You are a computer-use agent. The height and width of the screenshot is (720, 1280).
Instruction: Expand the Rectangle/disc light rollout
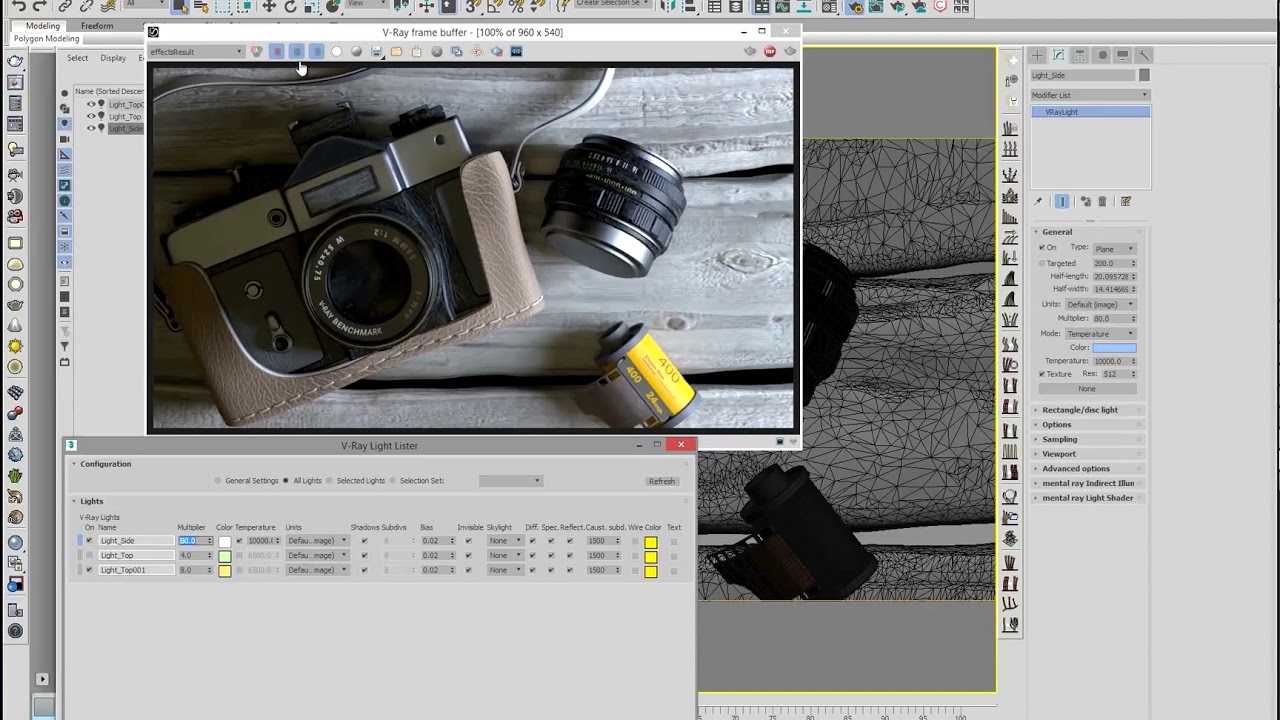point(1079,410)
